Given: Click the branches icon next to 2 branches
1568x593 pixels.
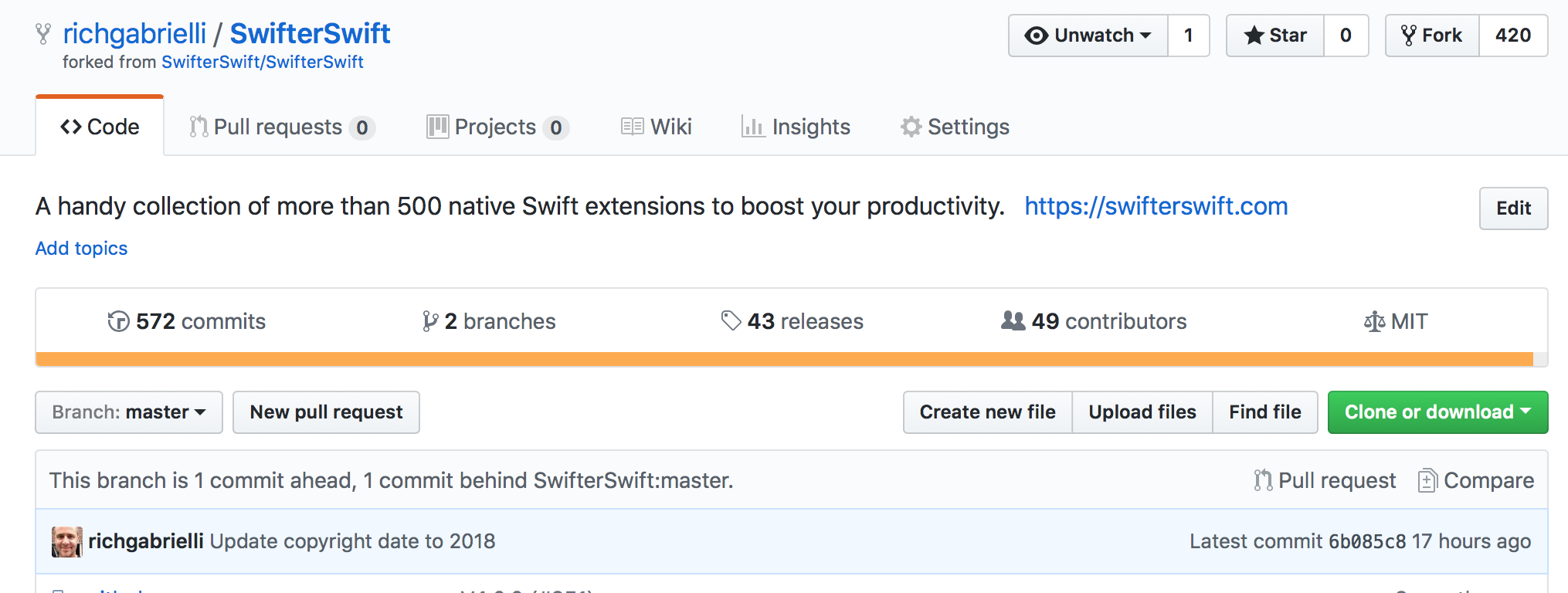Looking at the screenshot, I should [x=430, y=321].
